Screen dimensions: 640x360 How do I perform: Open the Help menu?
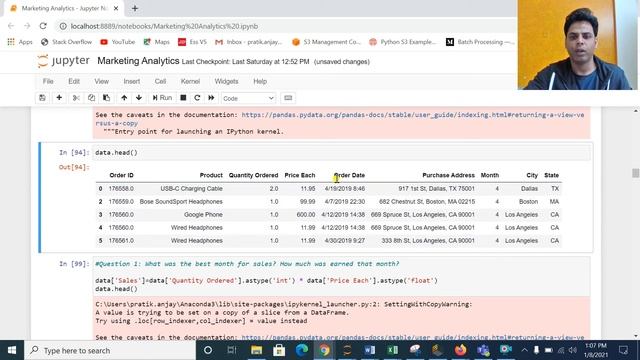pos(260,81)
